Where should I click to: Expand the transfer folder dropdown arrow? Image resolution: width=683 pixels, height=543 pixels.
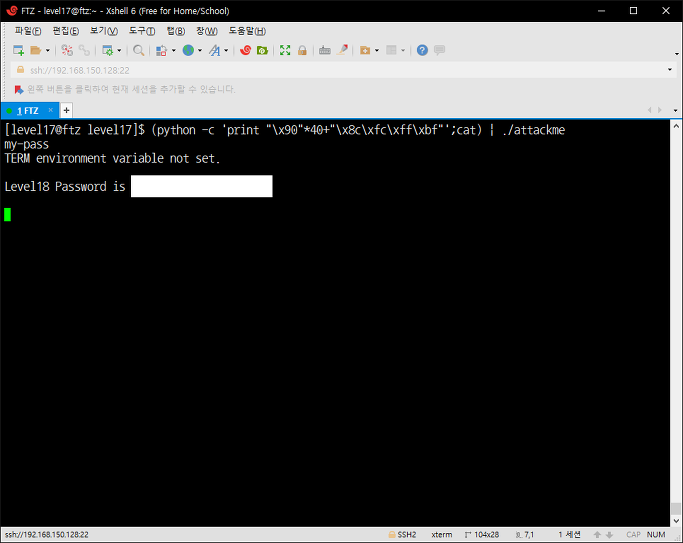click(x=377, y=51)
